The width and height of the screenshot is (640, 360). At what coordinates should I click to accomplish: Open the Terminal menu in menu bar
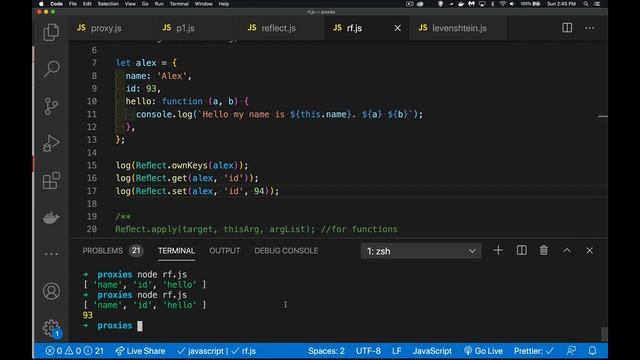tap(179, 4)
